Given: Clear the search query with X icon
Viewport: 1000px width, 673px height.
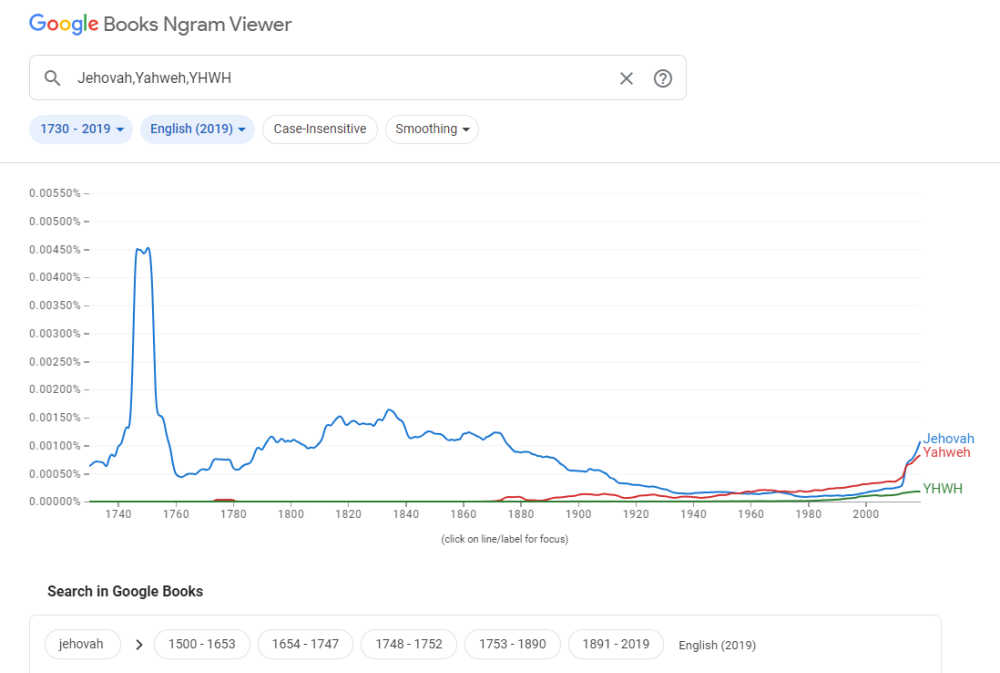Looking at the screenshot, I should coord(626,78).
